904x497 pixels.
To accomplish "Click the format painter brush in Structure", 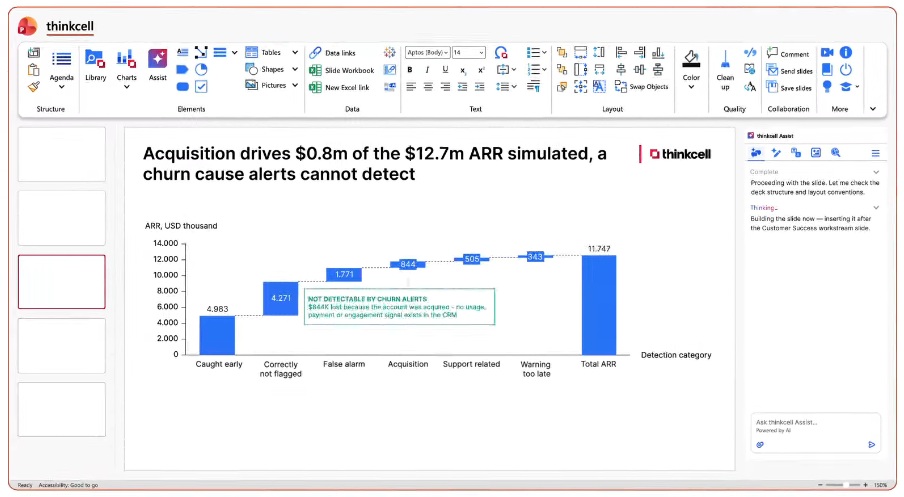I will pyautogui.click(x=34, y=87).
